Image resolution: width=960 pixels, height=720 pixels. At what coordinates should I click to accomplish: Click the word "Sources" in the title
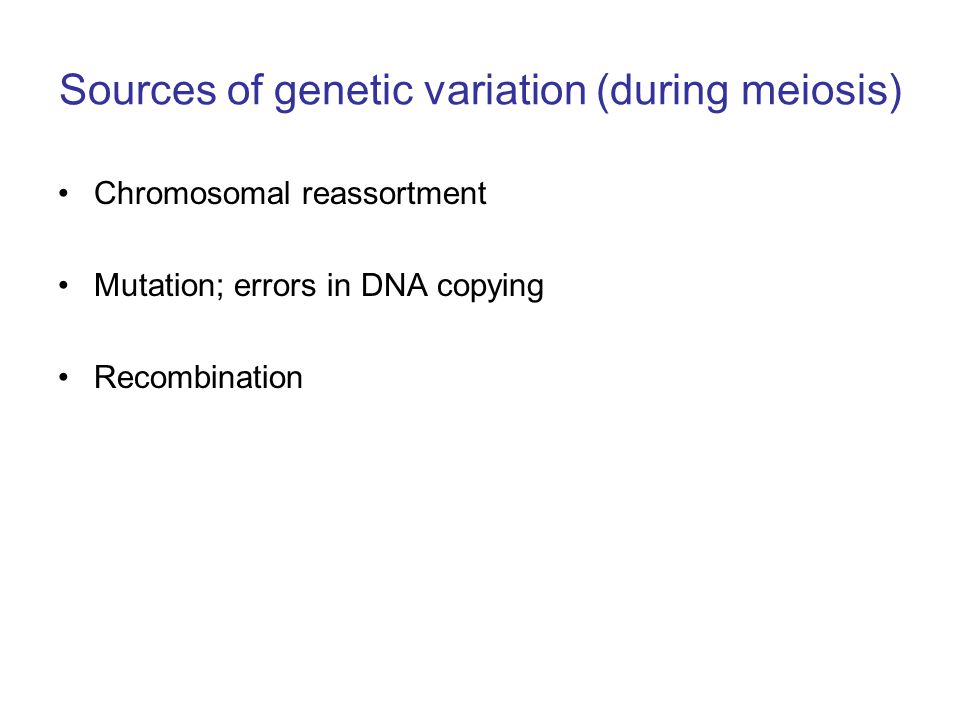click(x=138, y=90)
